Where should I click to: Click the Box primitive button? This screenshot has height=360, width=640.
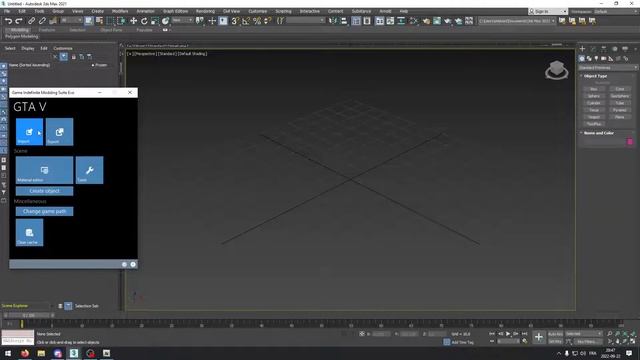[594, 89]
